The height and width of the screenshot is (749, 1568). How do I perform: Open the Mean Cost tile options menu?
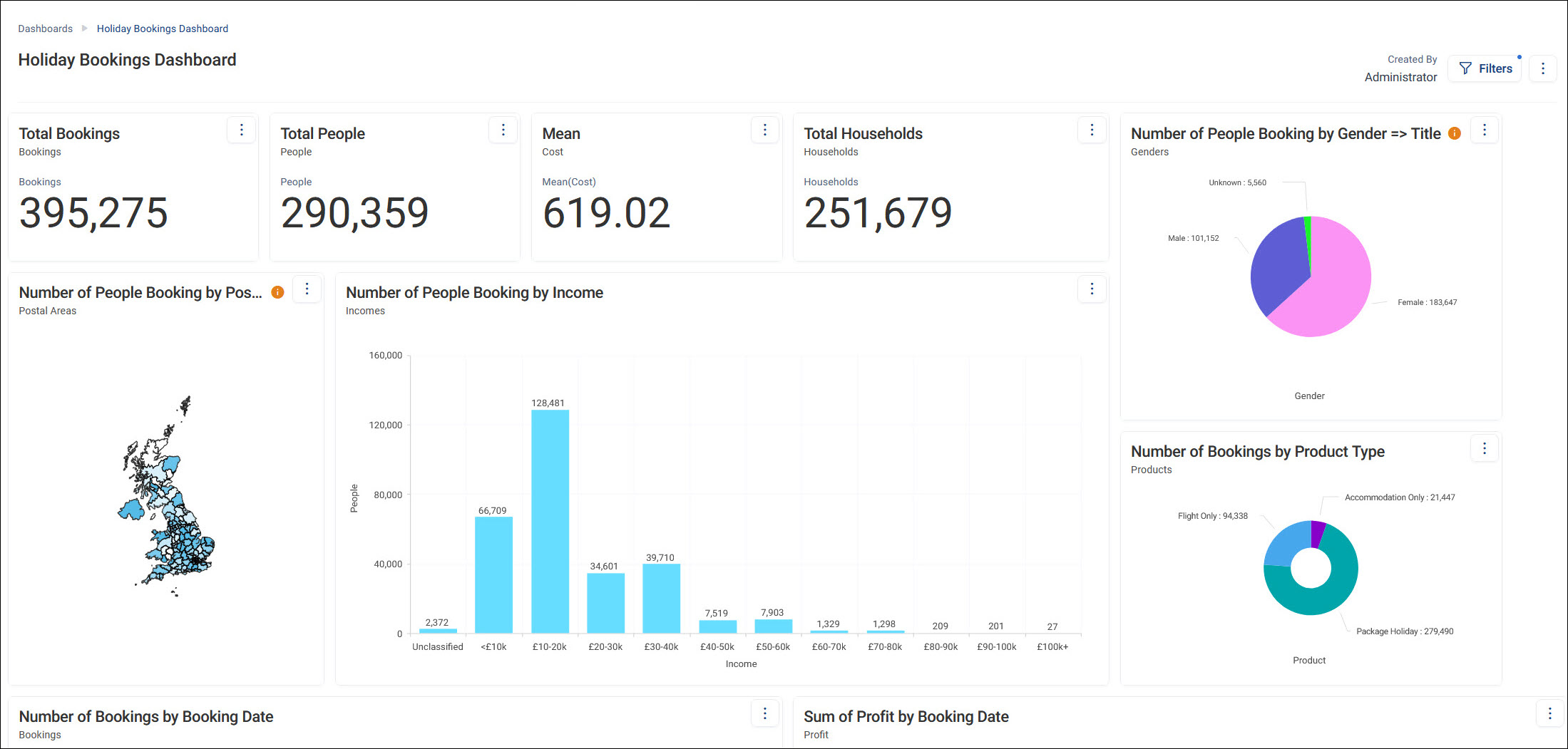765,130
